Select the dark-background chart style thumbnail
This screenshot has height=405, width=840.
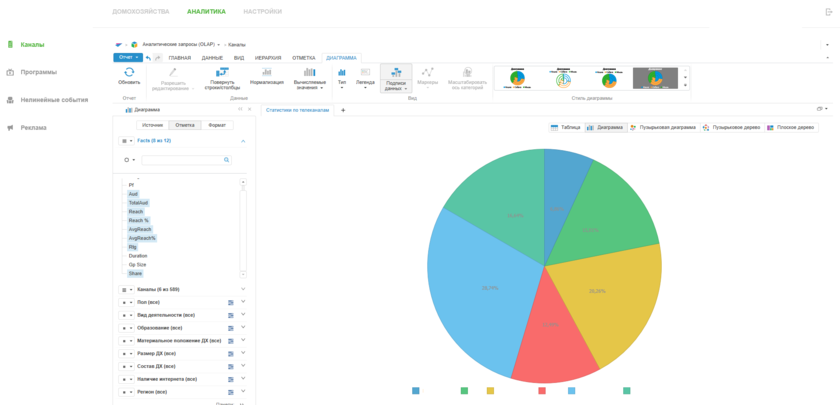pos(655,78)
